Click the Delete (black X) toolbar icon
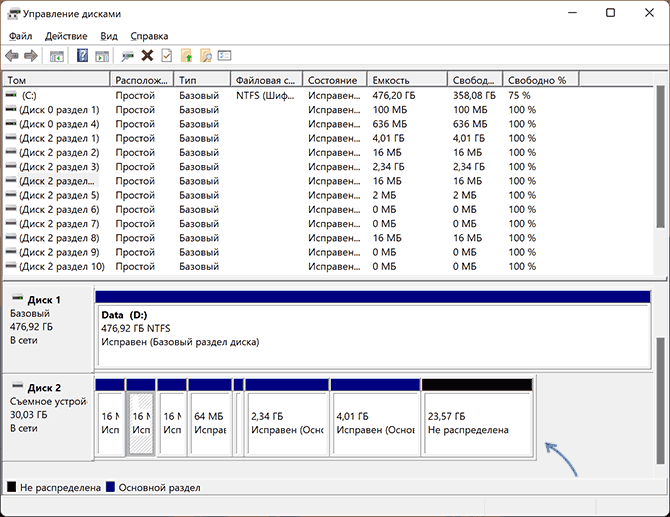This screenshot has height=517, width=670. (147, 56)
